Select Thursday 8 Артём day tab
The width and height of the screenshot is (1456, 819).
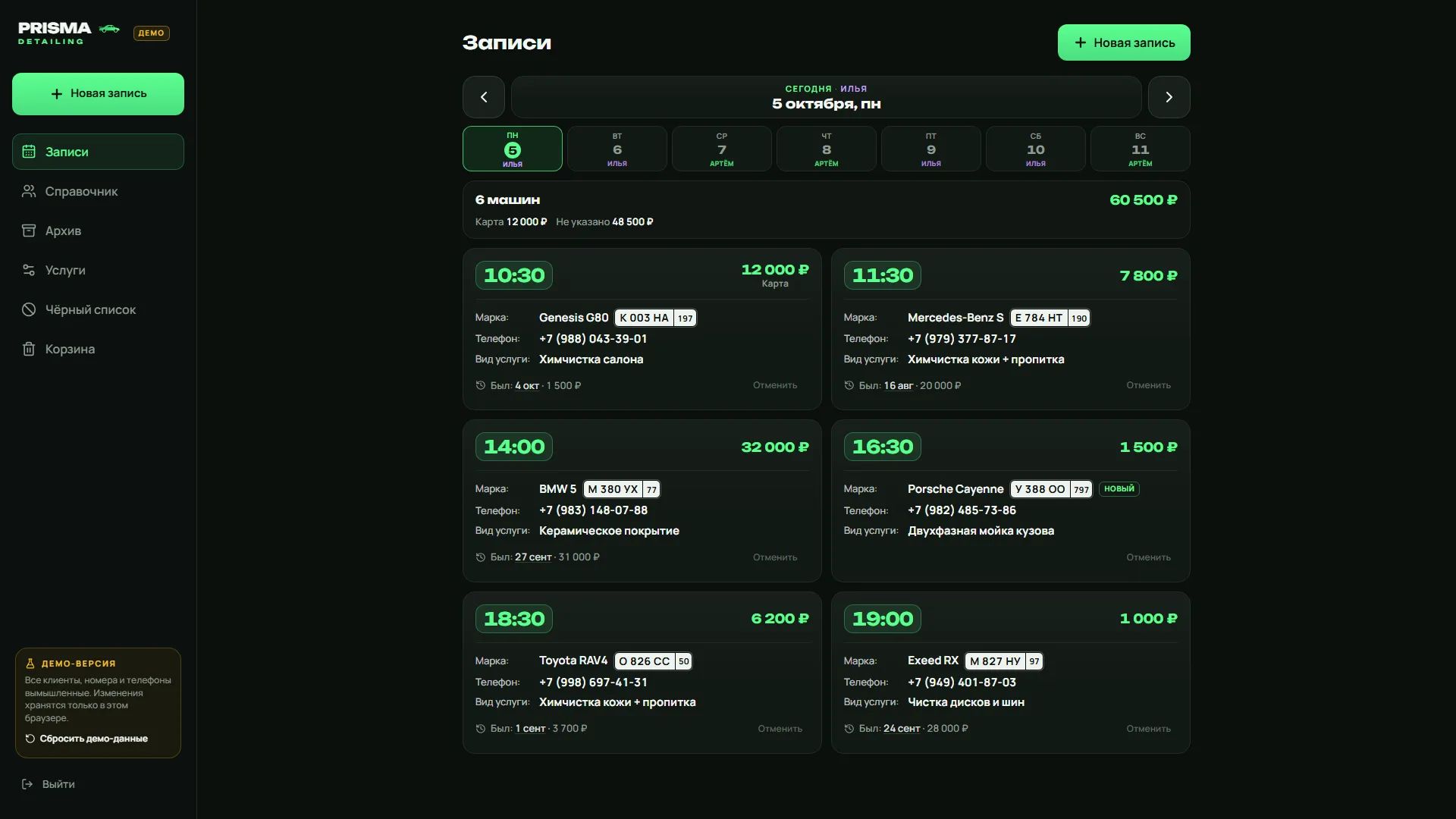click(x=827, y=149)
